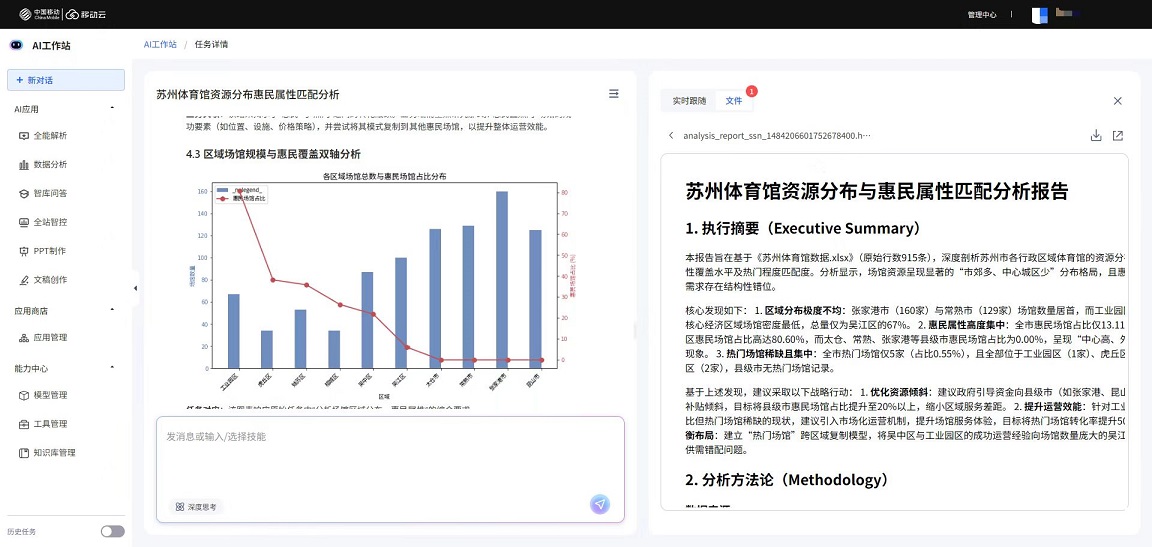Select 智库问答 sidebar item
The height and width of the screenshot is (547, 1152).
49,193
